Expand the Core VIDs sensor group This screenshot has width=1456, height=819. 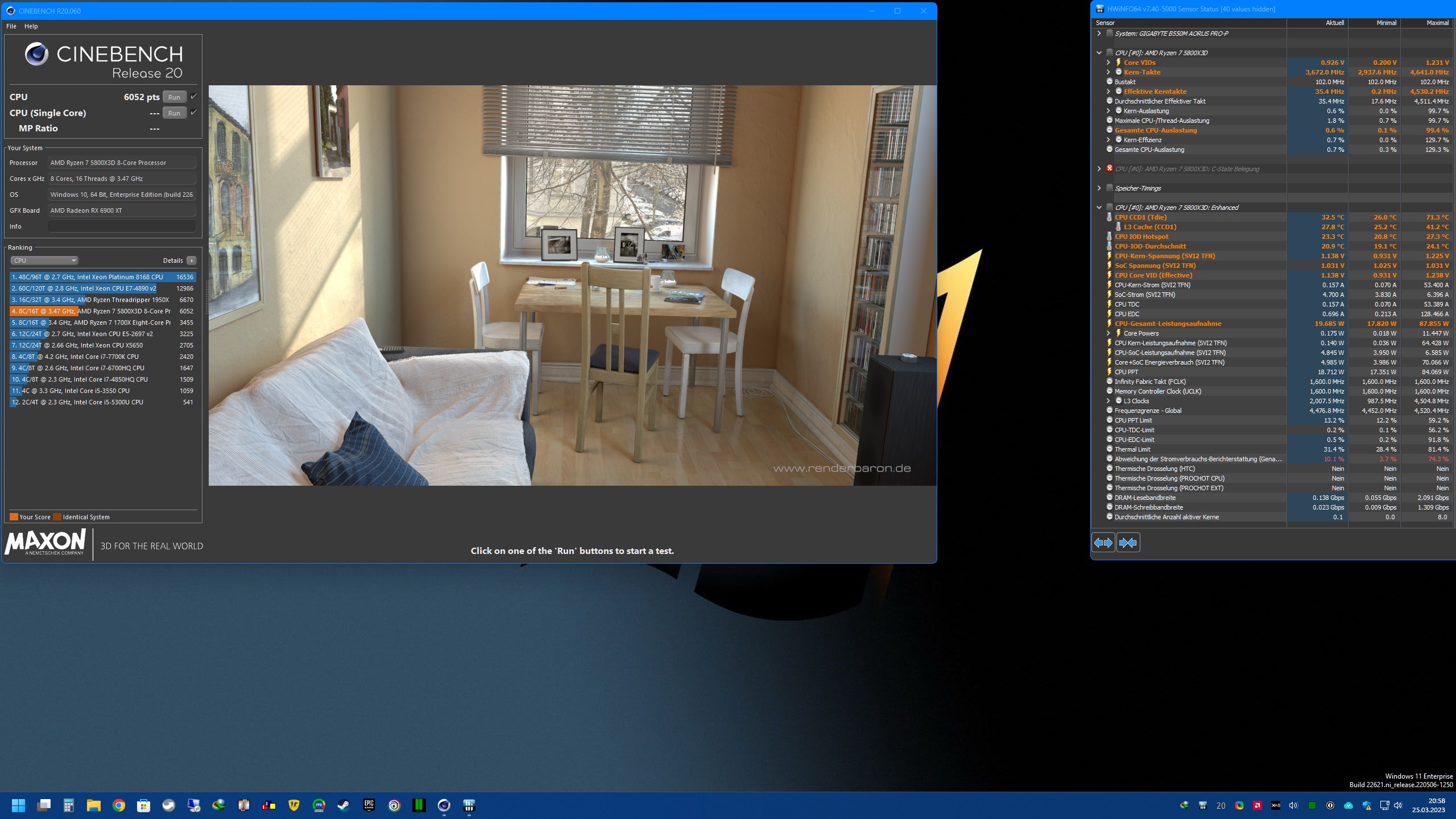1108,63
